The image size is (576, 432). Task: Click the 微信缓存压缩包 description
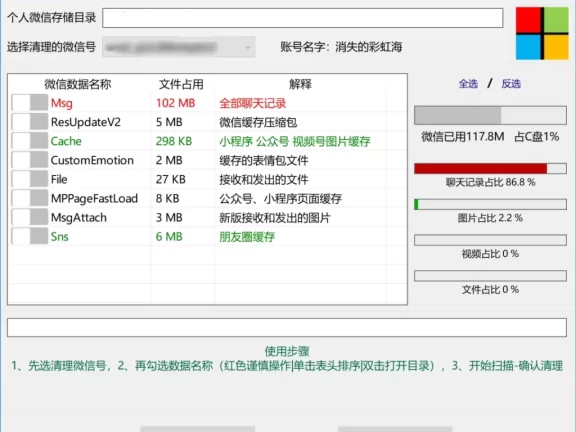point(258,122)
